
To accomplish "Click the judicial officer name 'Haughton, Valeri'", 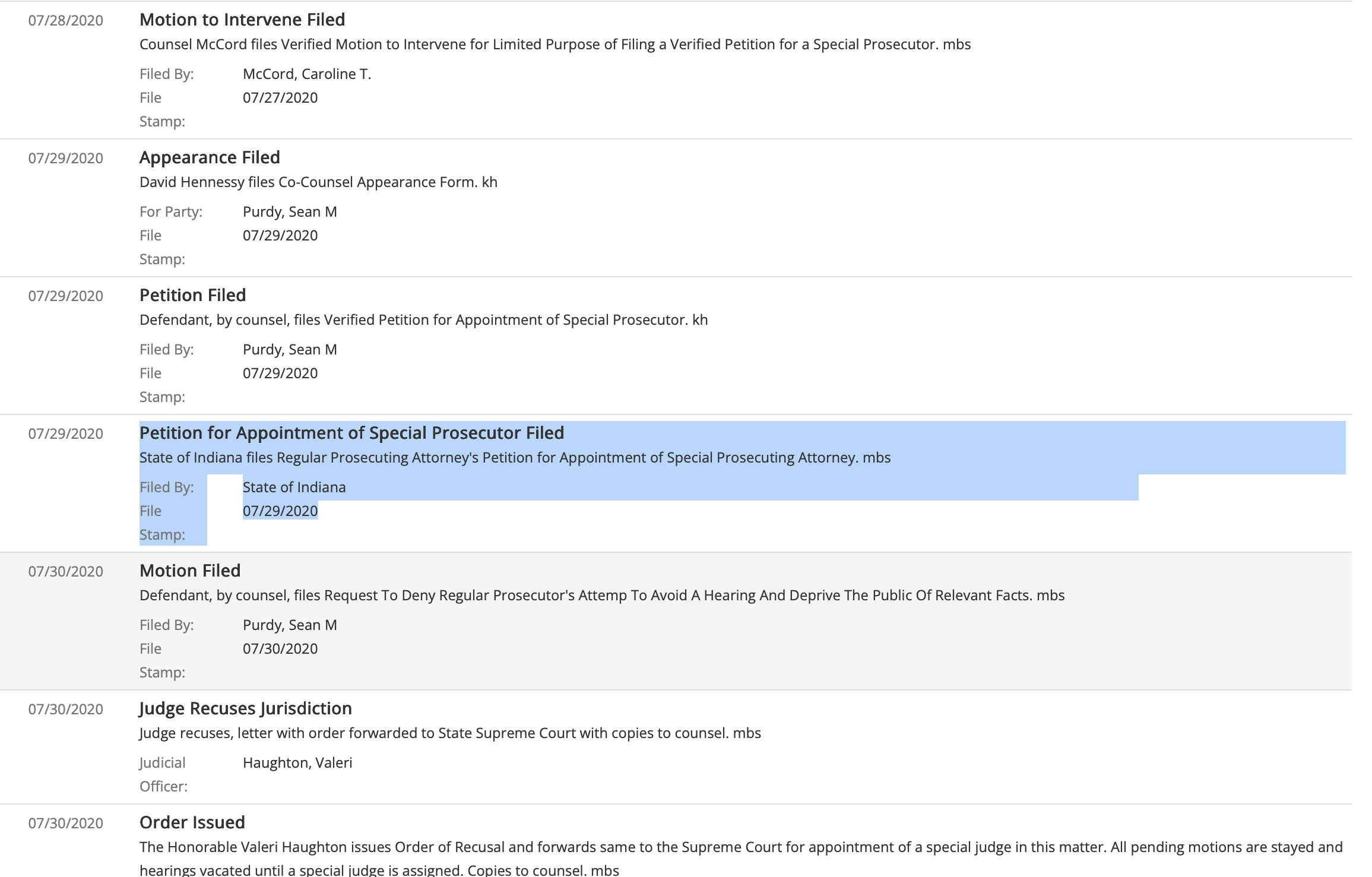I will (x=297, y=762).
